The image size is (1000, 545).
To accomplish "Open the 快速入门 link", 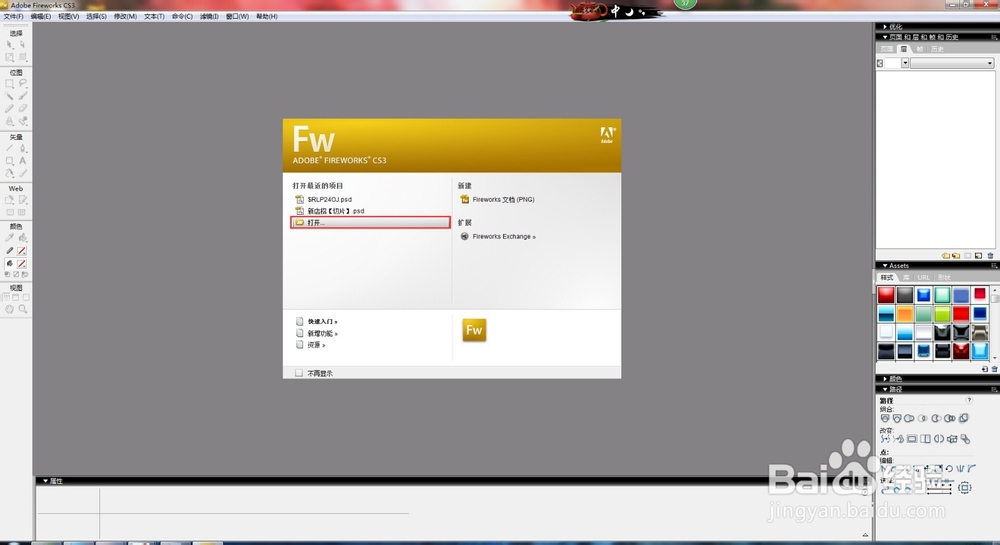I will point(322,321).
